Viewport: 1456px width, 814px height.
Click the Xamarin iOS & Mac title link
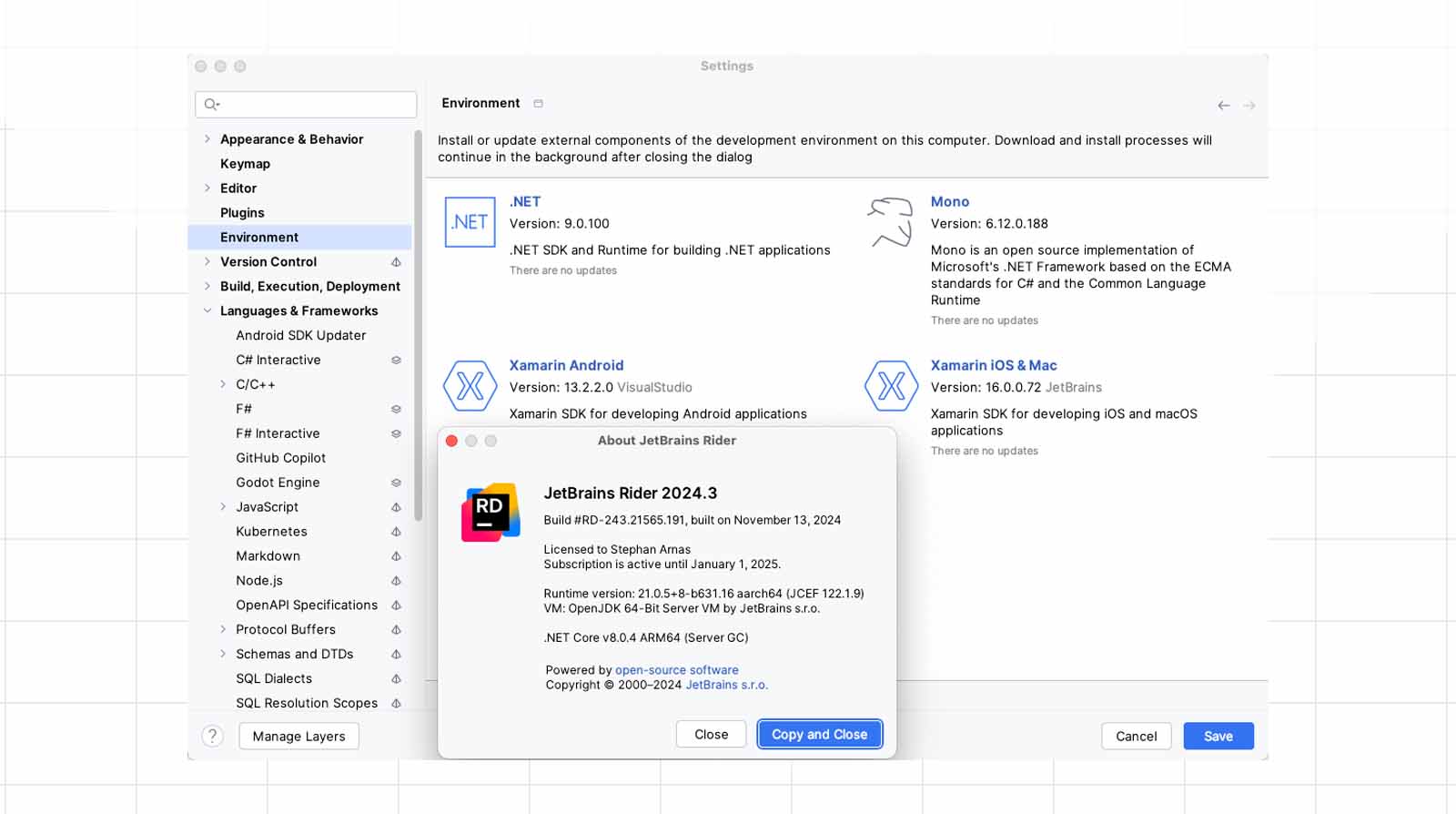coord(994,366)
